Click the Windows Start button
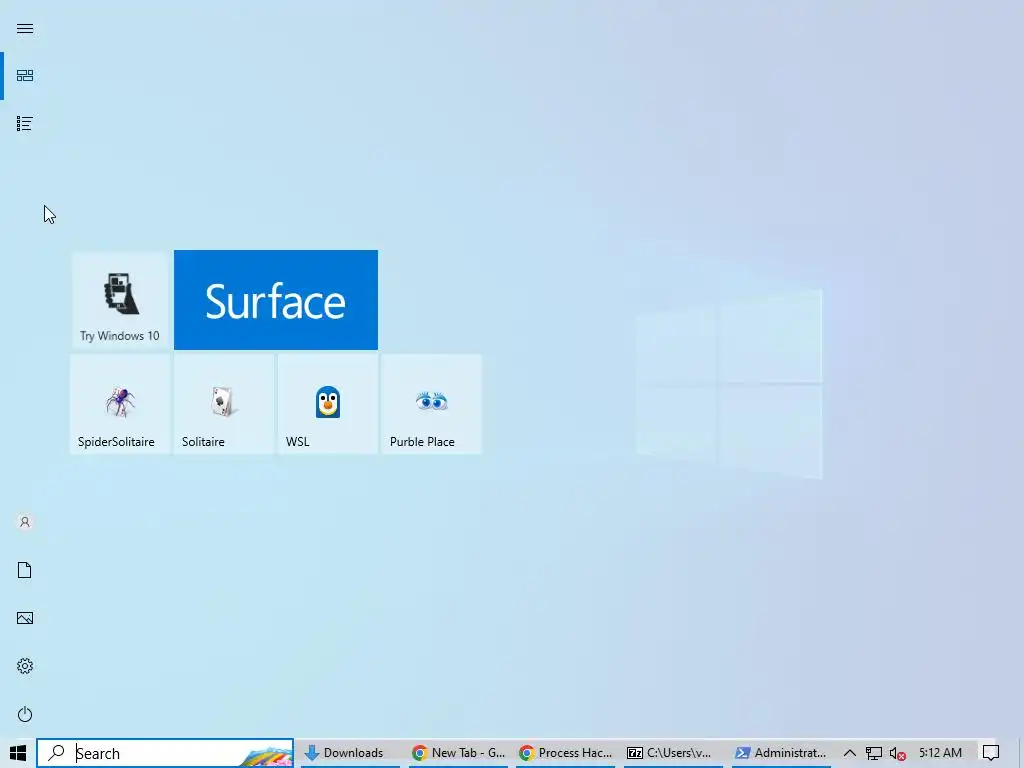This screenshot has height=768, width=1024. (18, 753)
